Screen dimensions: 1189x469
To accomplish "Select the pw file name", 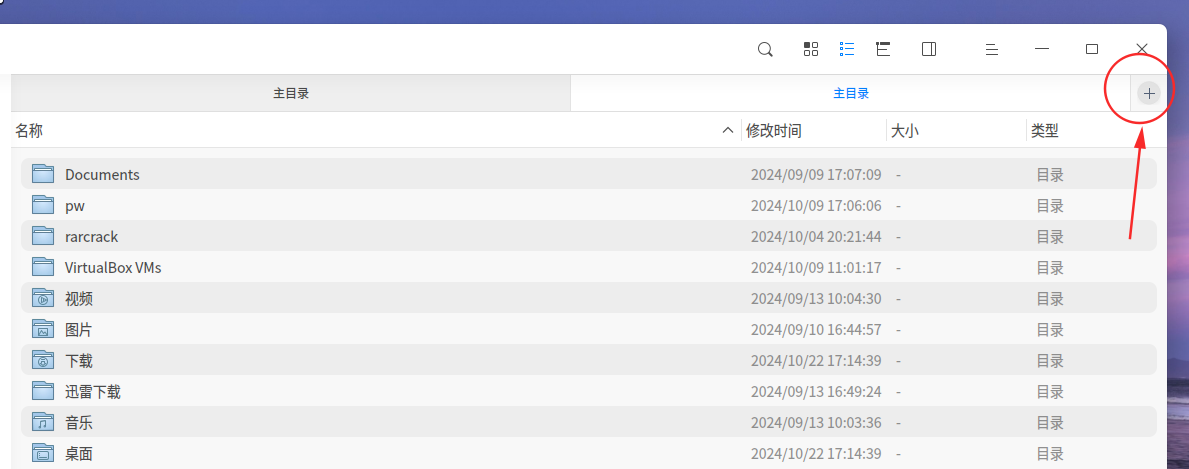I will point(74,206).
